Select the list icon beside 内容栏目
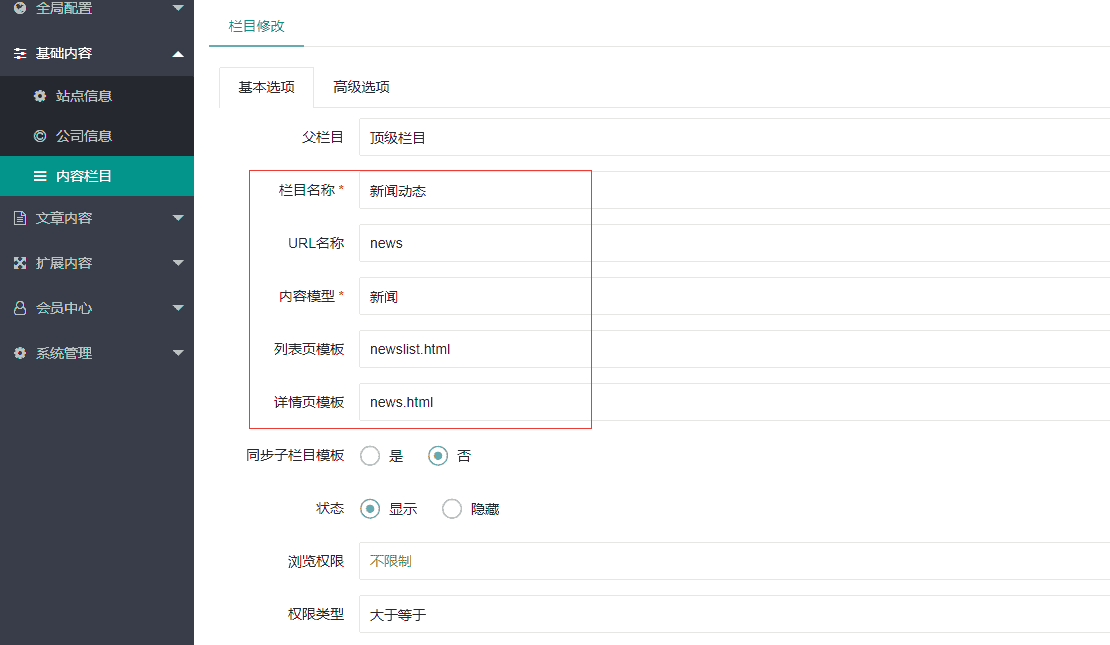1110x645 pixels. (40, 175)
